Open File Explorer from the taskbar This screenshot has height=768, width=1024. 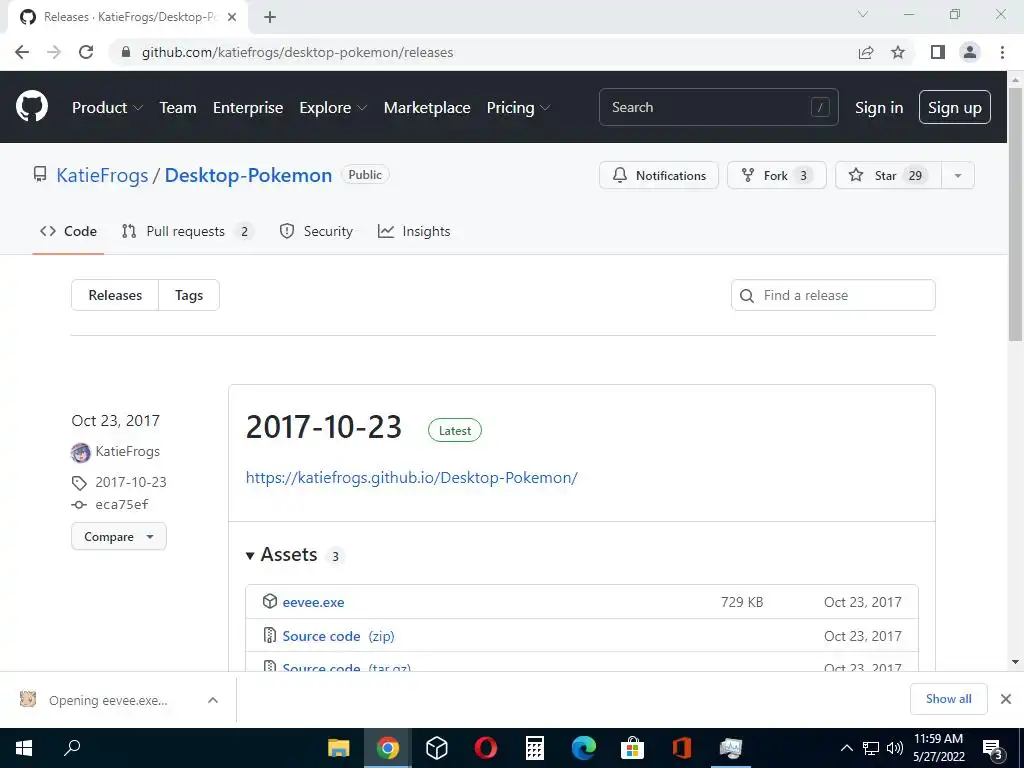pos(339,748)
